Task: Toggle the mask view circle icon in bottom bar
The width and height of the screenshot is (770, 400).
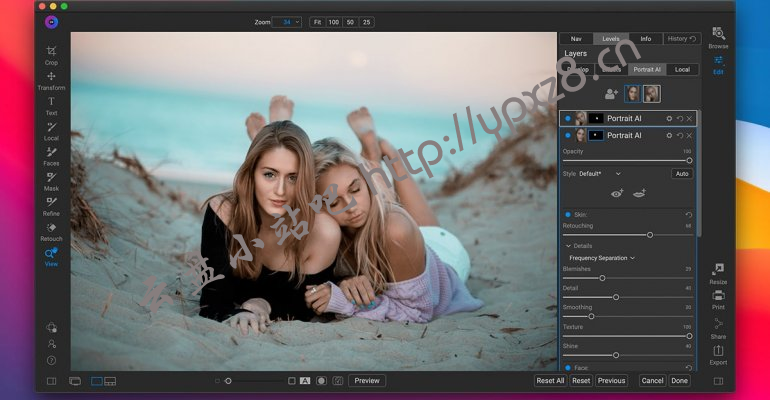Action: [321, 381]
